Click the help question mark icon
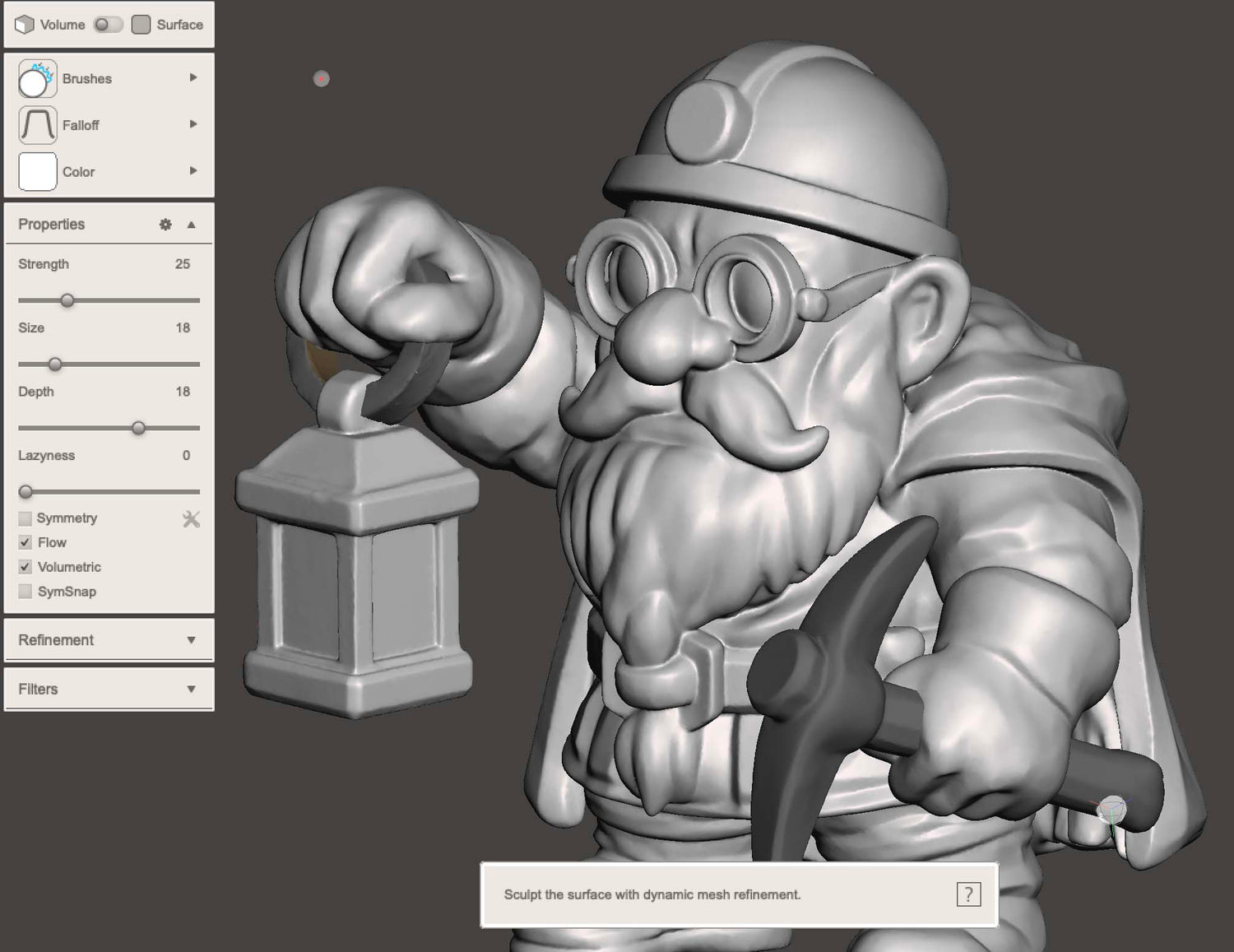The width and height of the screenshot is (1234, 952). pos(968,894)
